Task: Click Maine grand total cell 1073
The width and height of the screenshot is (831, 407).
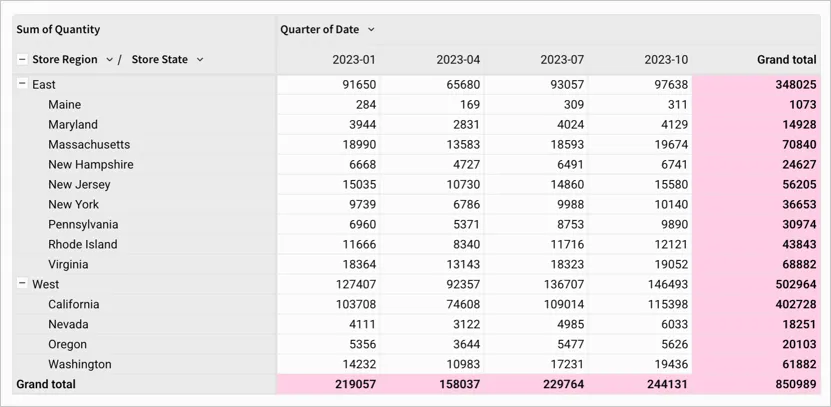Action: pyautogui.click(x=756, y=104)
